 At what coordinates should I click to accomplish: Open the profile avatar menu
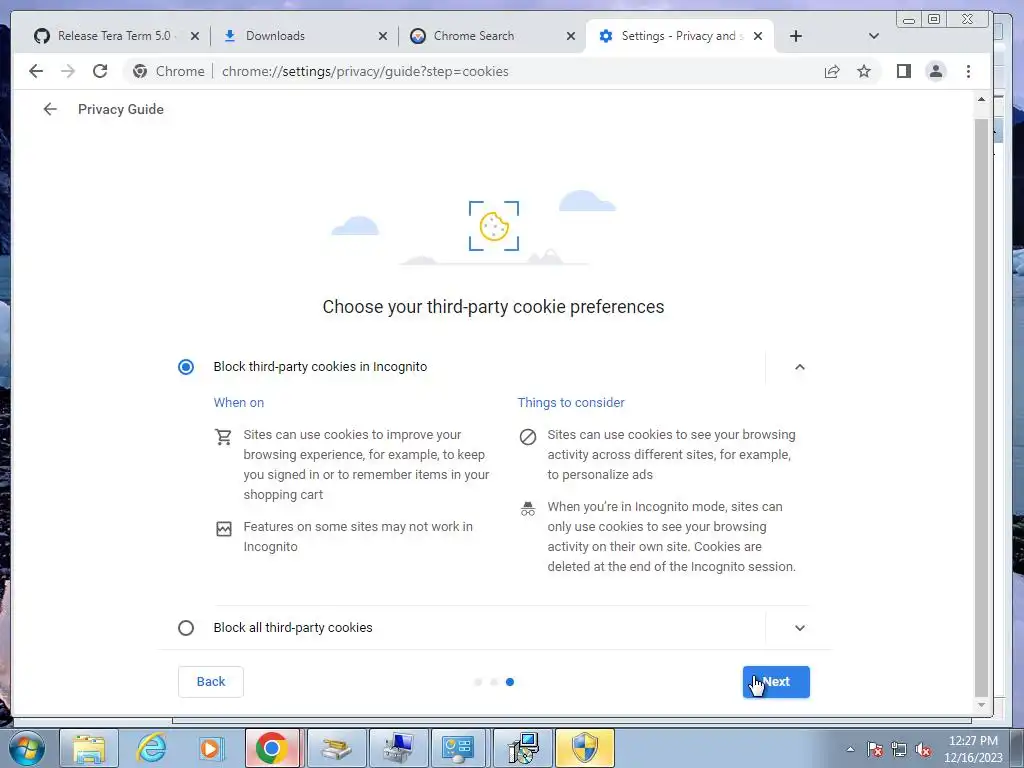[x=936, y=71]
